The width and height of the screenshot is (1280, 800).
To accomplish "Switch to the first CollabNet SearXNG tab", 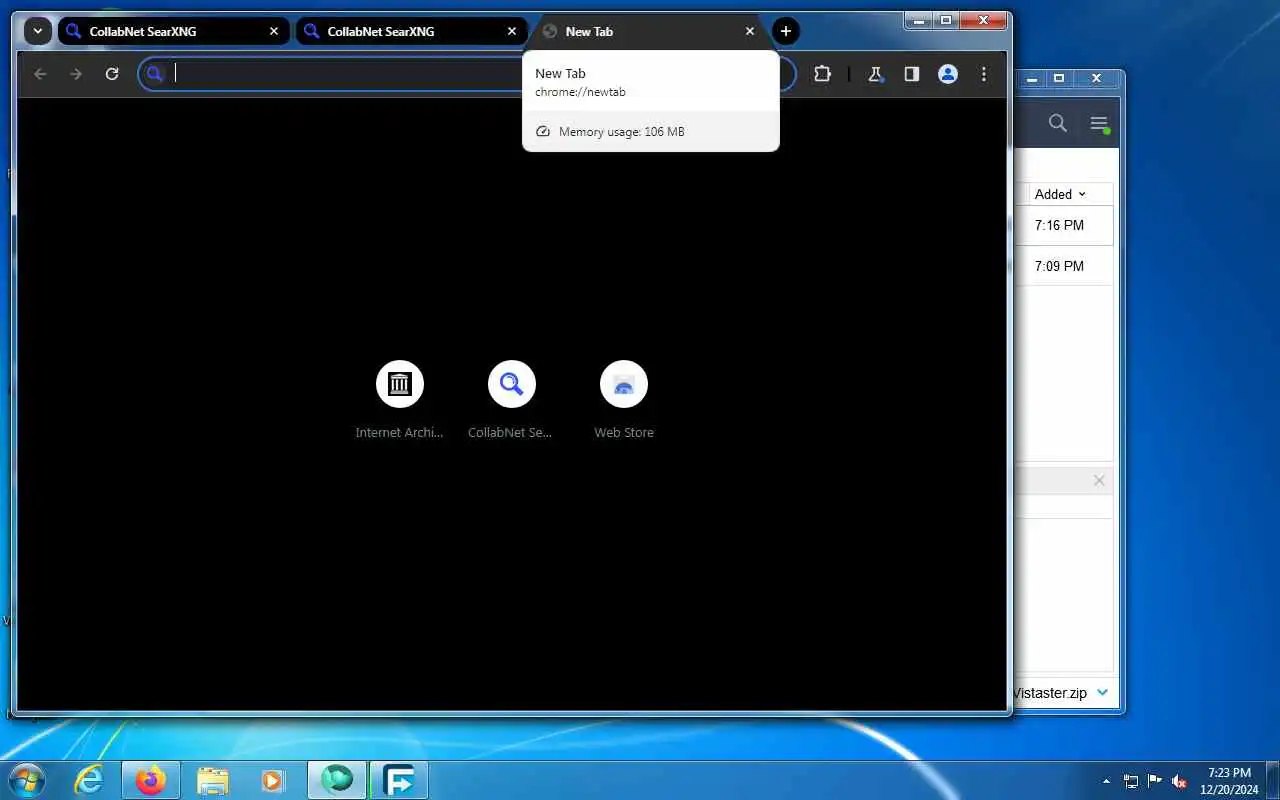I will coord(173,31).
